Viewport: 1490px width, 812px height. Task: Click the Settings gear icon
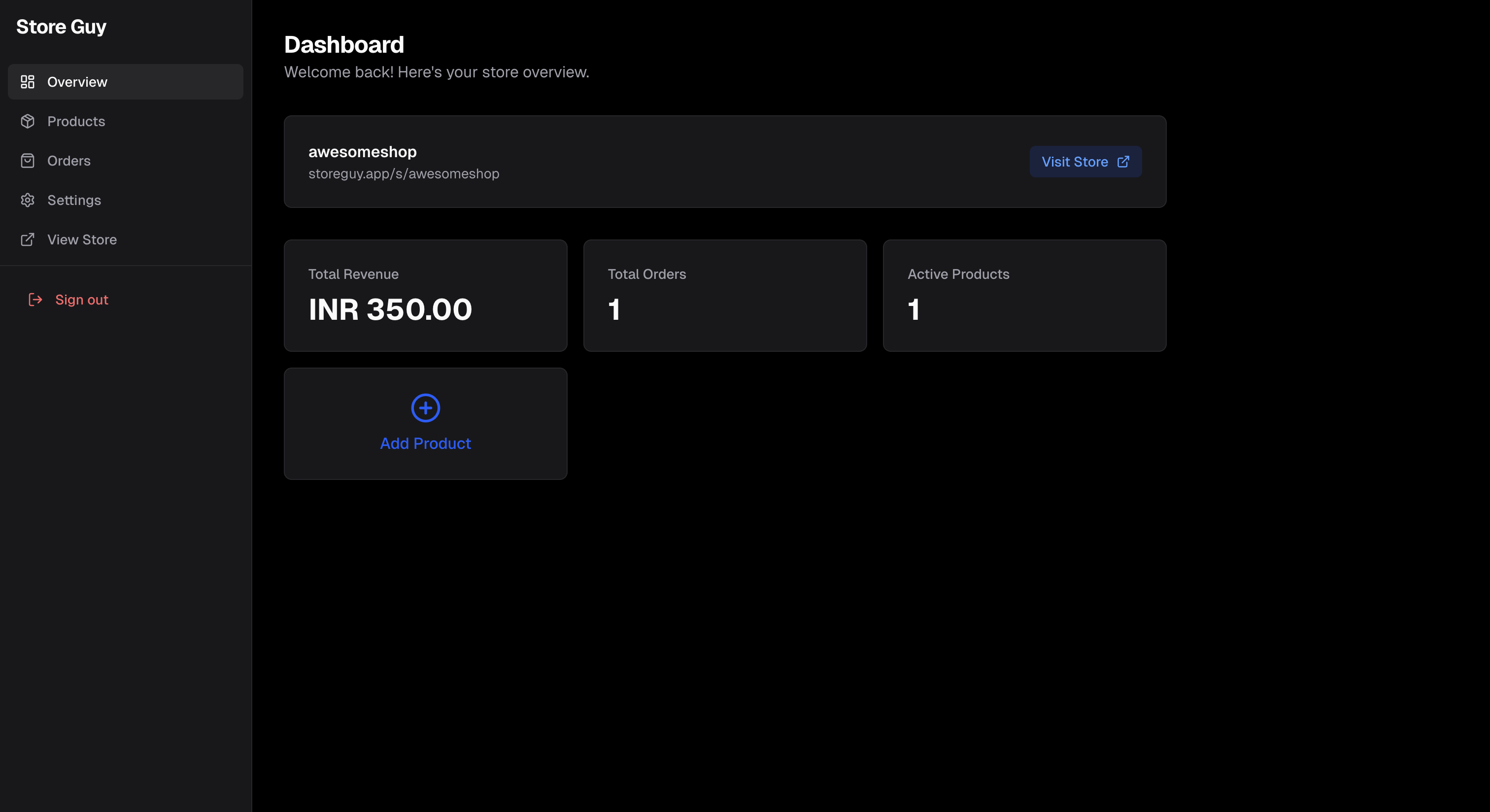27,200
